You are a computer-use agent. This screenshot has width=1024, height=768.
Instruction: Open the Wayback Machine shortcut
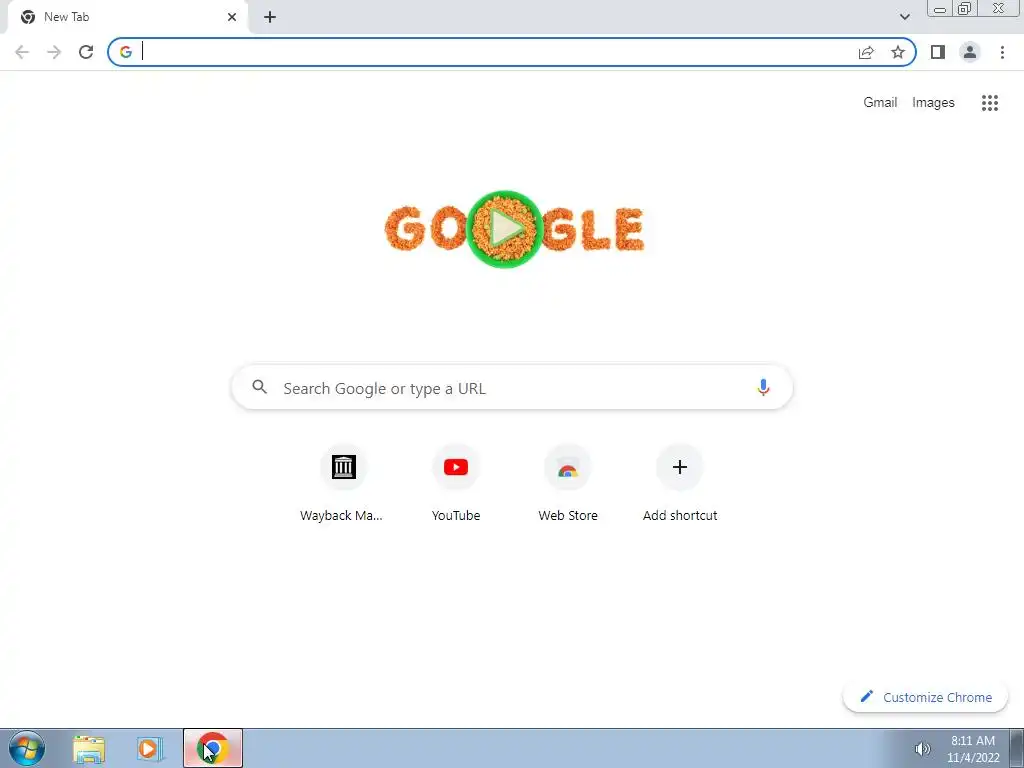click(x=343, y=484)
